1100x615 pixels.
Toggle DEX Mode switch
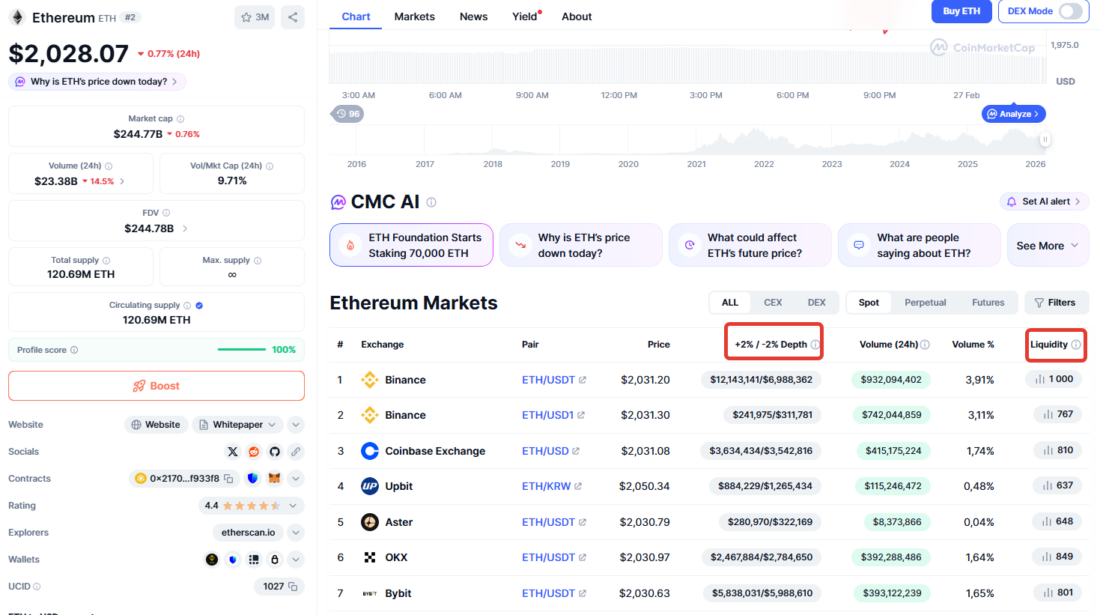click(x=1071, y=11)
